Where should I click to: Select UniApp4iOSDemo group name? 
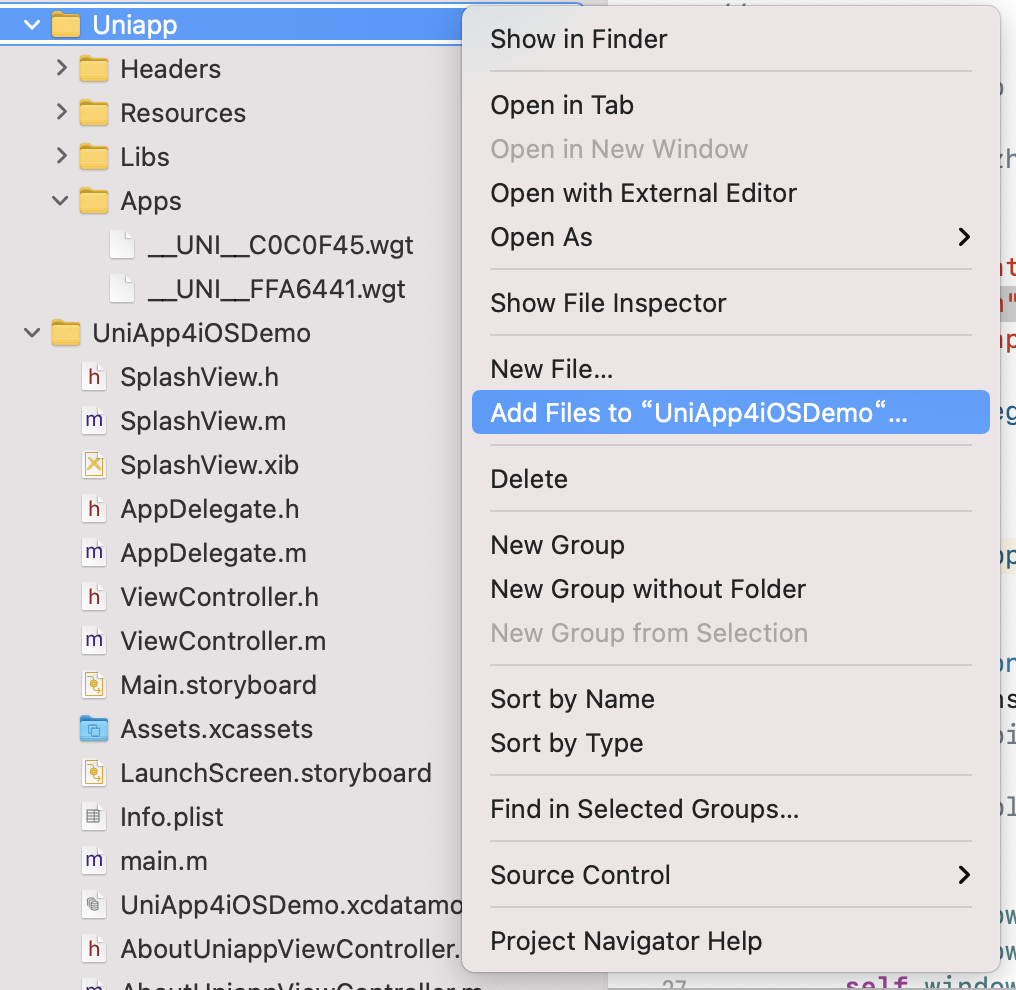[202, 334]
